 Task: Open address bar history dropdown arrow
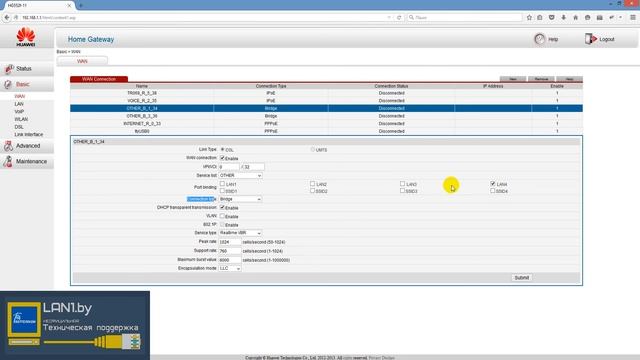coord(389,18)
